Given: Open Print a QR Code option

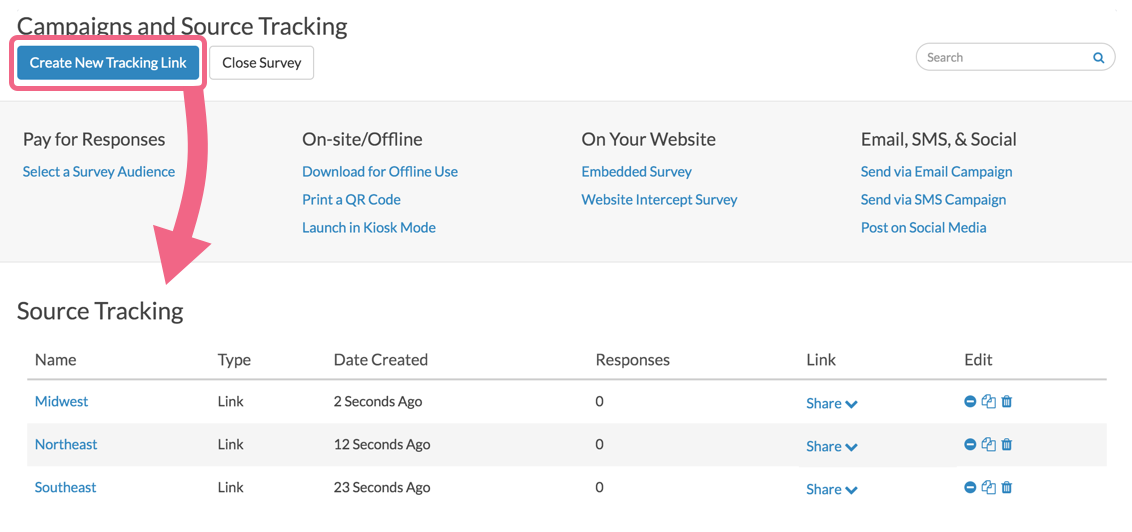Looking at the screenshot, I should pos(351,200).
